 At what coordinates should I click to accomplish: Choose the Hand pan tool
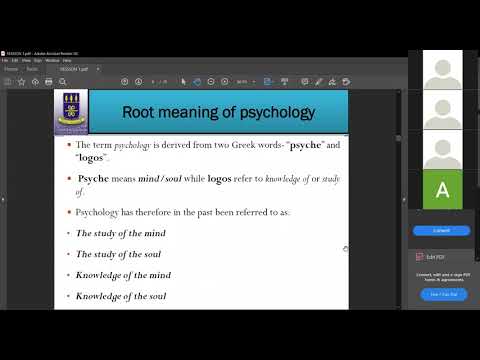point(197,82)
